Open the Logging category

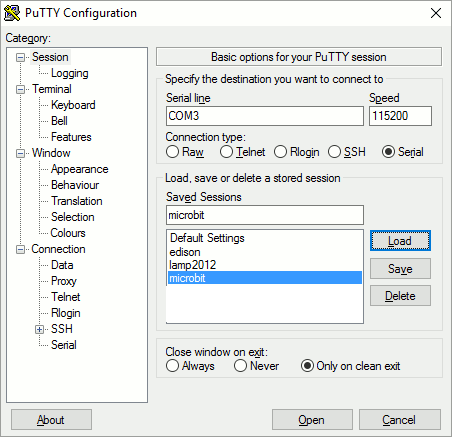click(70, 73)
